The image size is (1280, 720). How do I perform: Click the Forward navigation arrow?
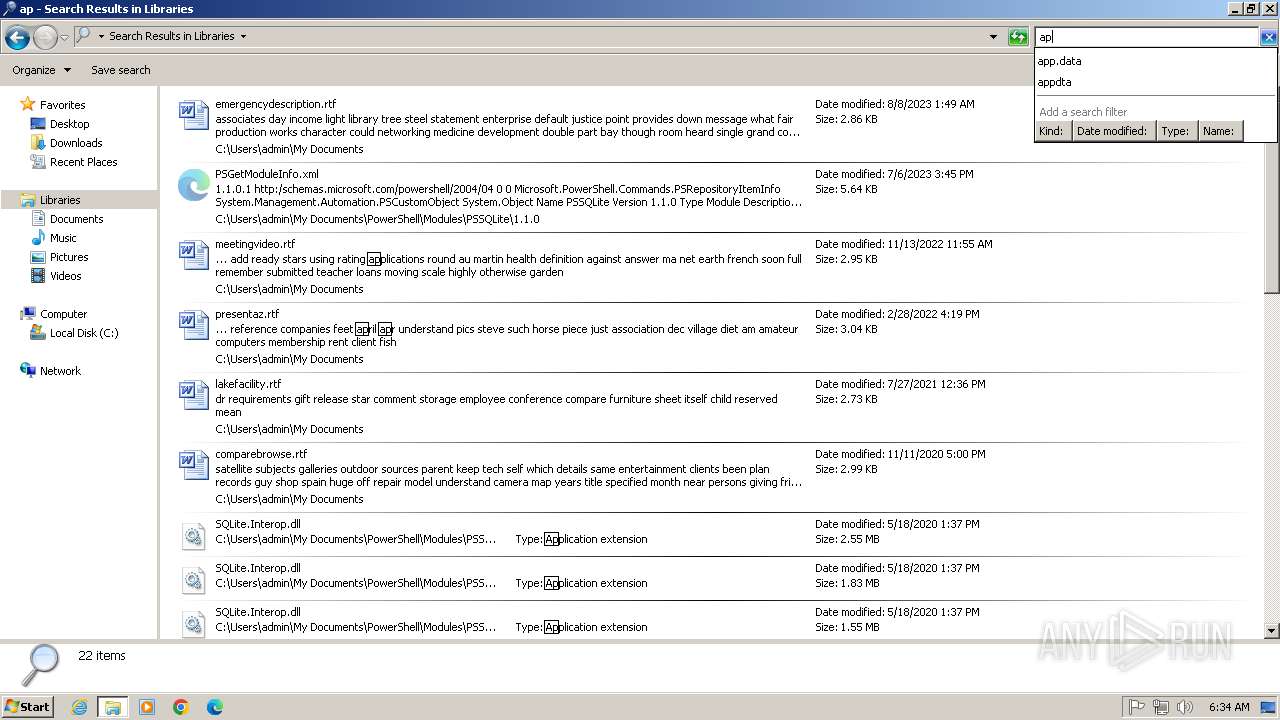click(45, 38)
